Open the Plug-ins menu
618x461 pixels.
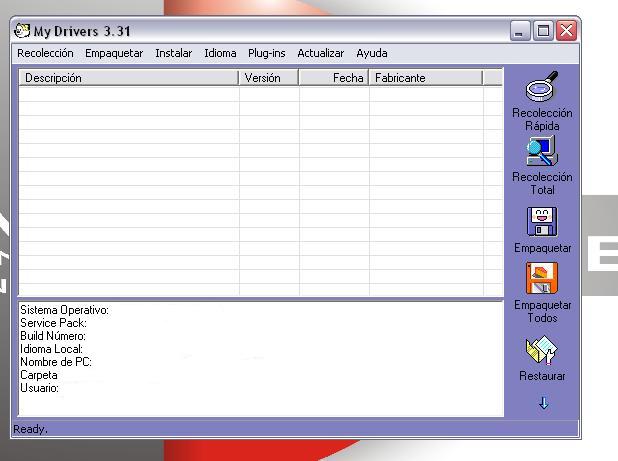[266, 53]
